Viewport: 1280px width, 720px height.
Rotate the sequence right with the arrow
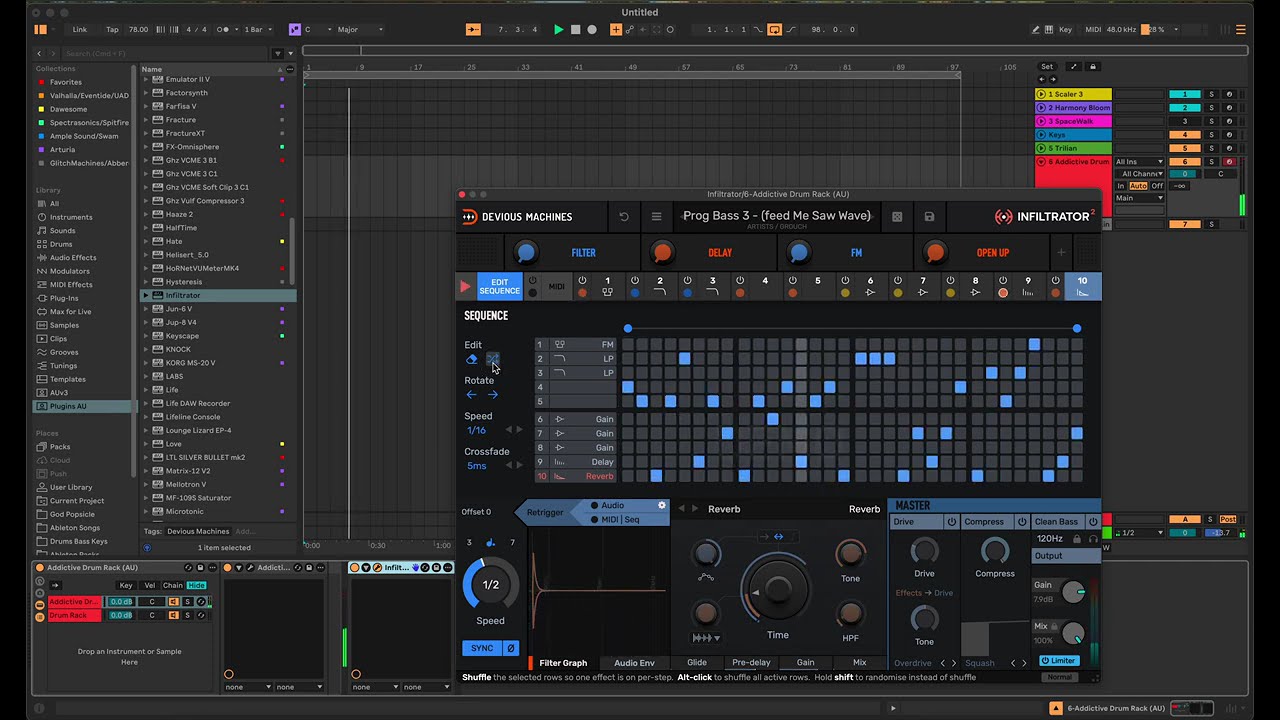[x=492, y=394]
